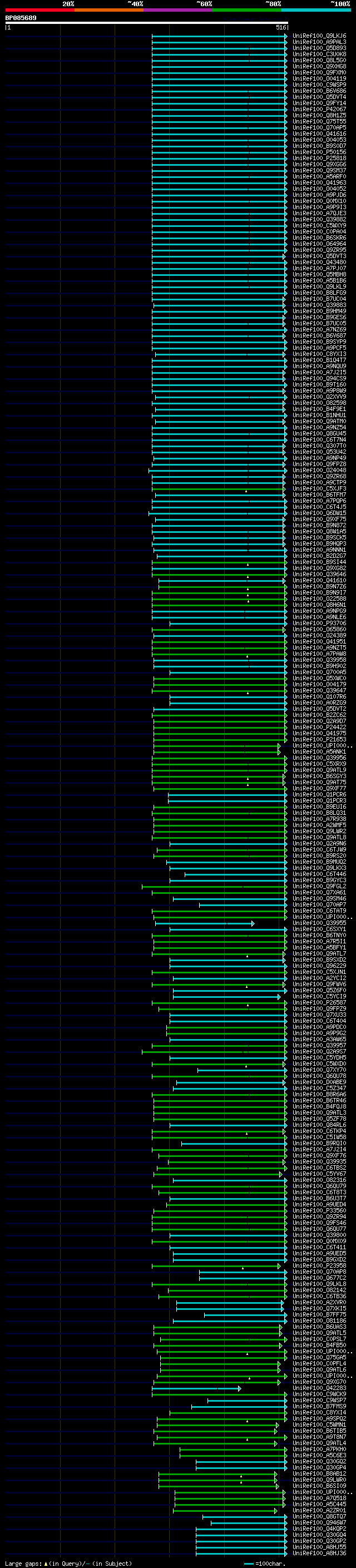Select hit label UniRef100_Q9XG70
Screen dimensions: 356x1568
click(319, 1382)
